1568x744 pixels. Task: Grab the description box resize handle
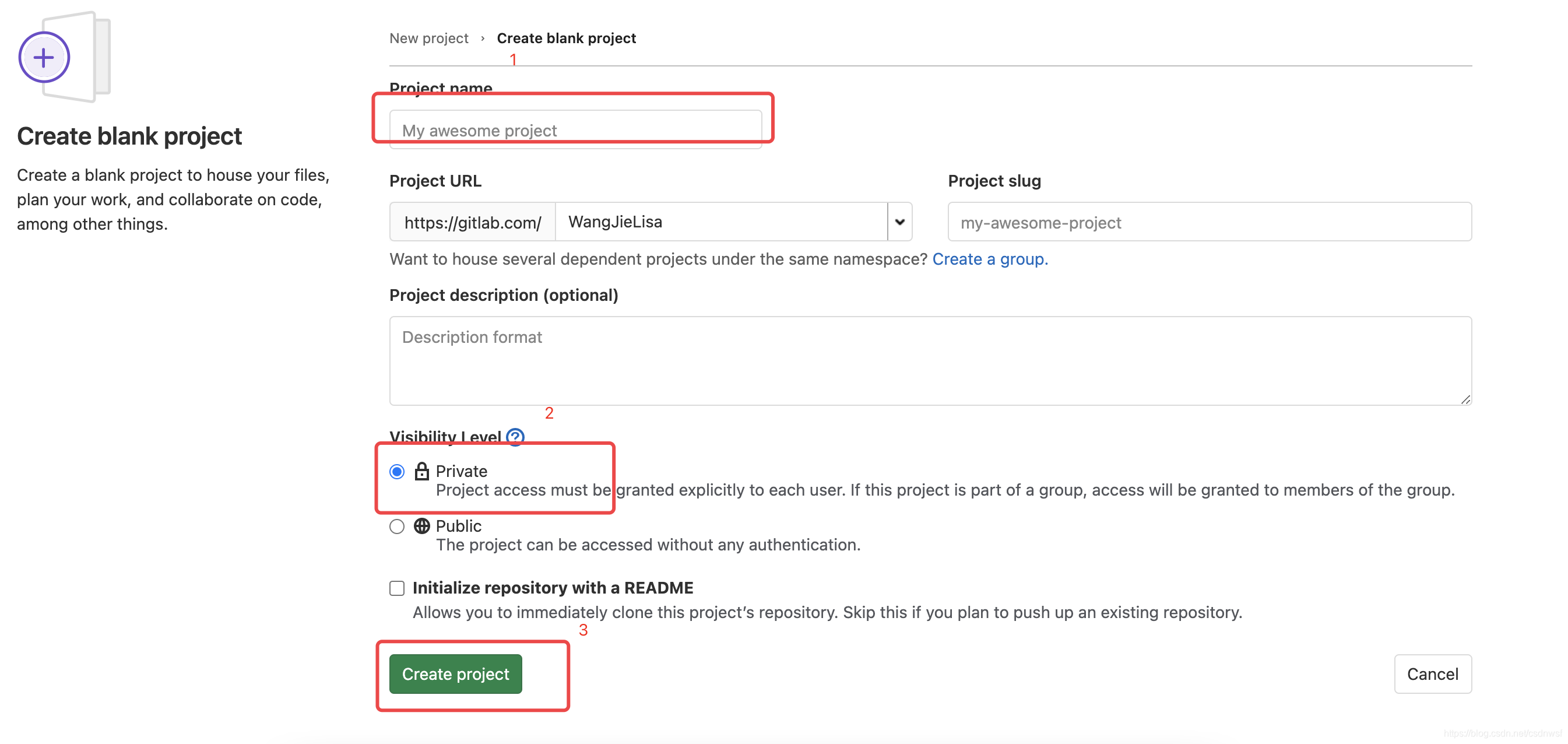pos(1465,399)
